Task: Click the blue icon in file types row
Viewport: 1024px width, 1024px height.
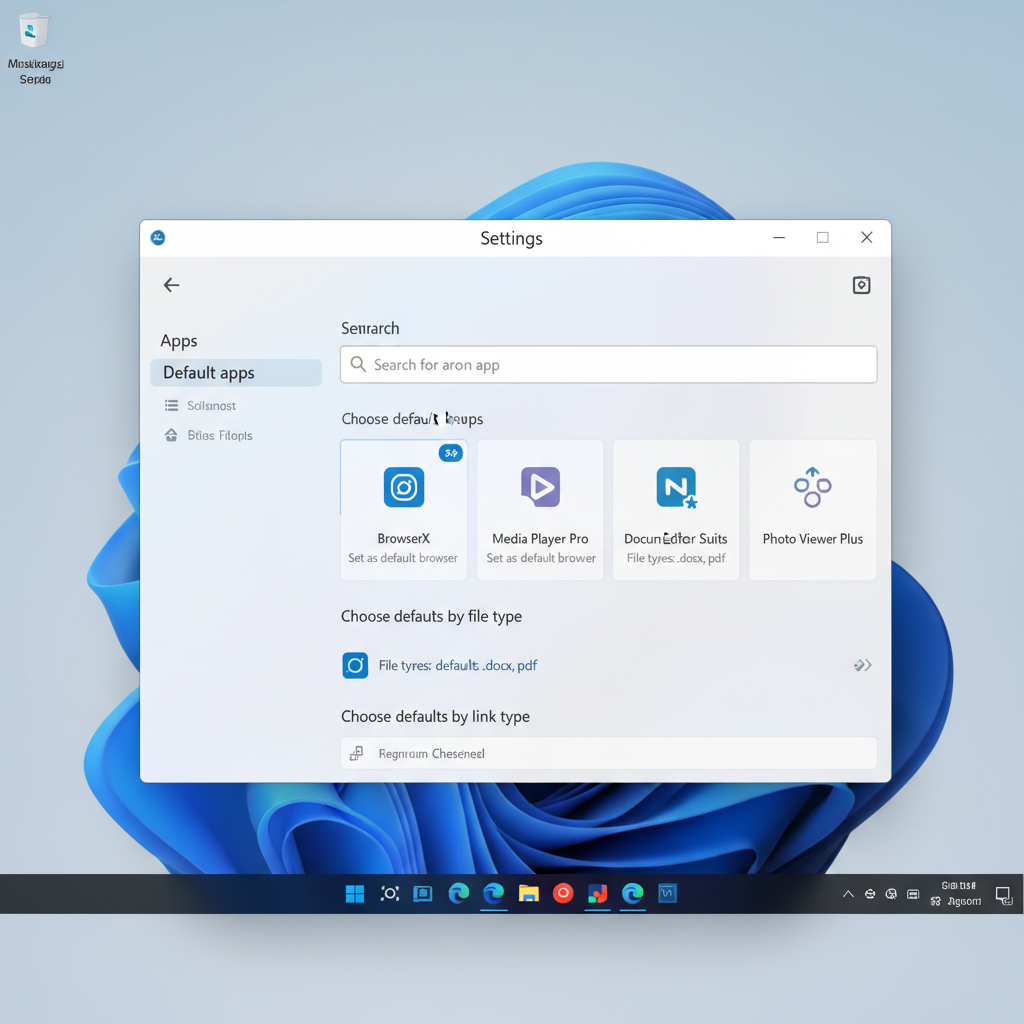Action: tap(355, 665)
